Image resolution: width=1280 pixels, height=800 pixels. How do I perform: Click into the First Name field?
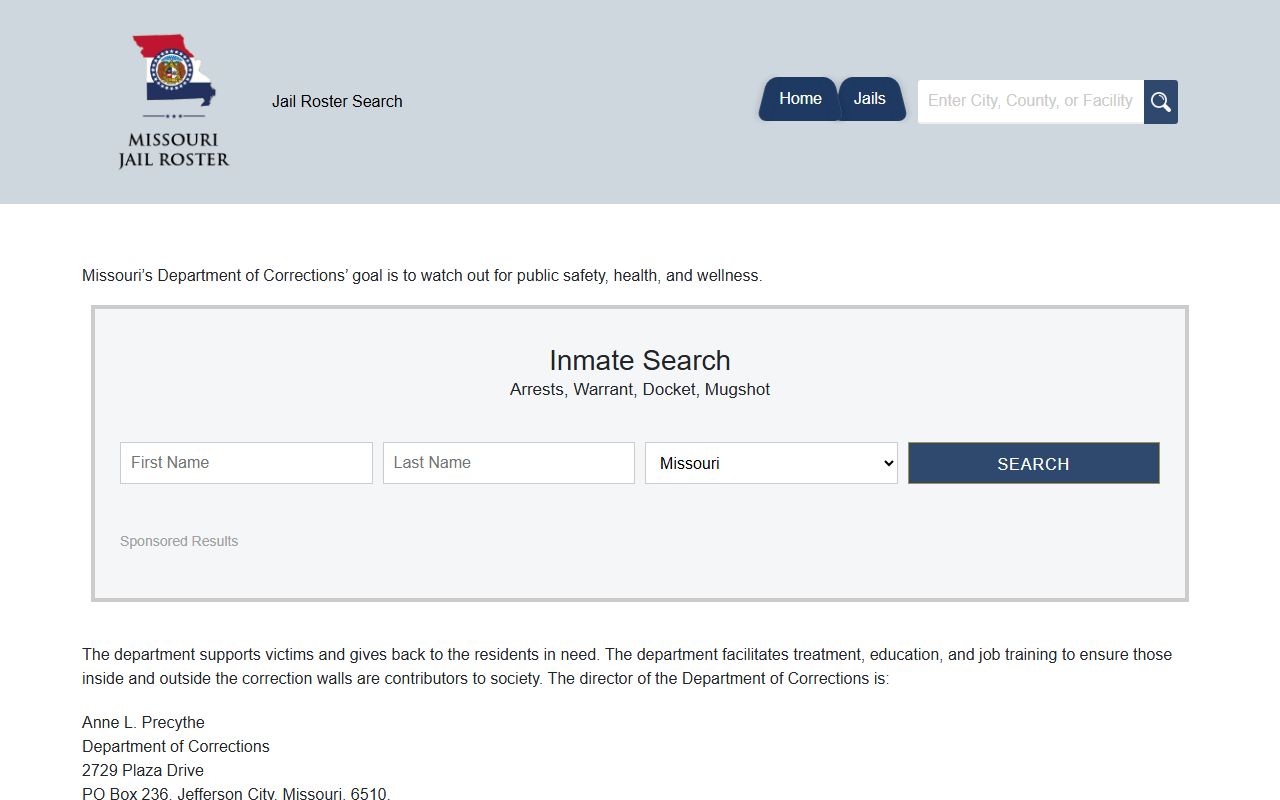tap(246, 463)
